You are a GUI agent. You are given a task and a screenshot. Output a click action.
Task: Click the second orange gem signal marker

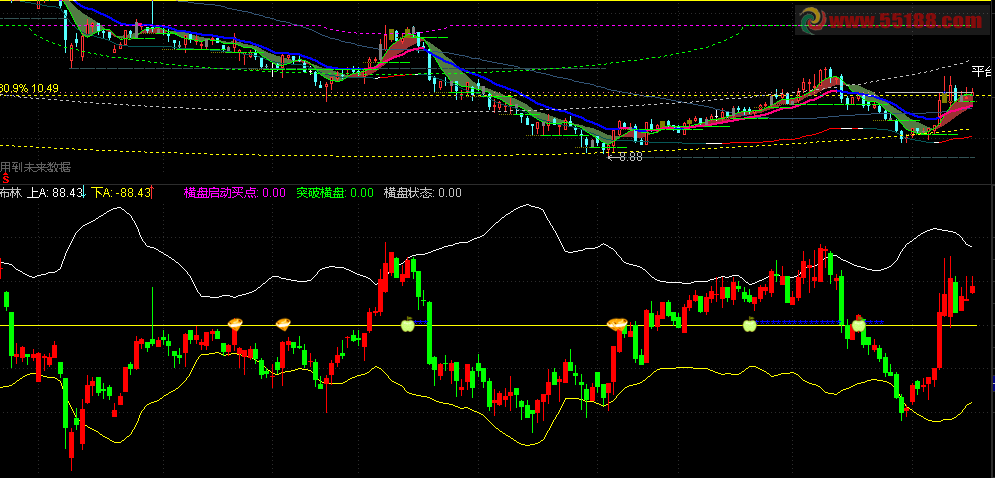(284, 323)
